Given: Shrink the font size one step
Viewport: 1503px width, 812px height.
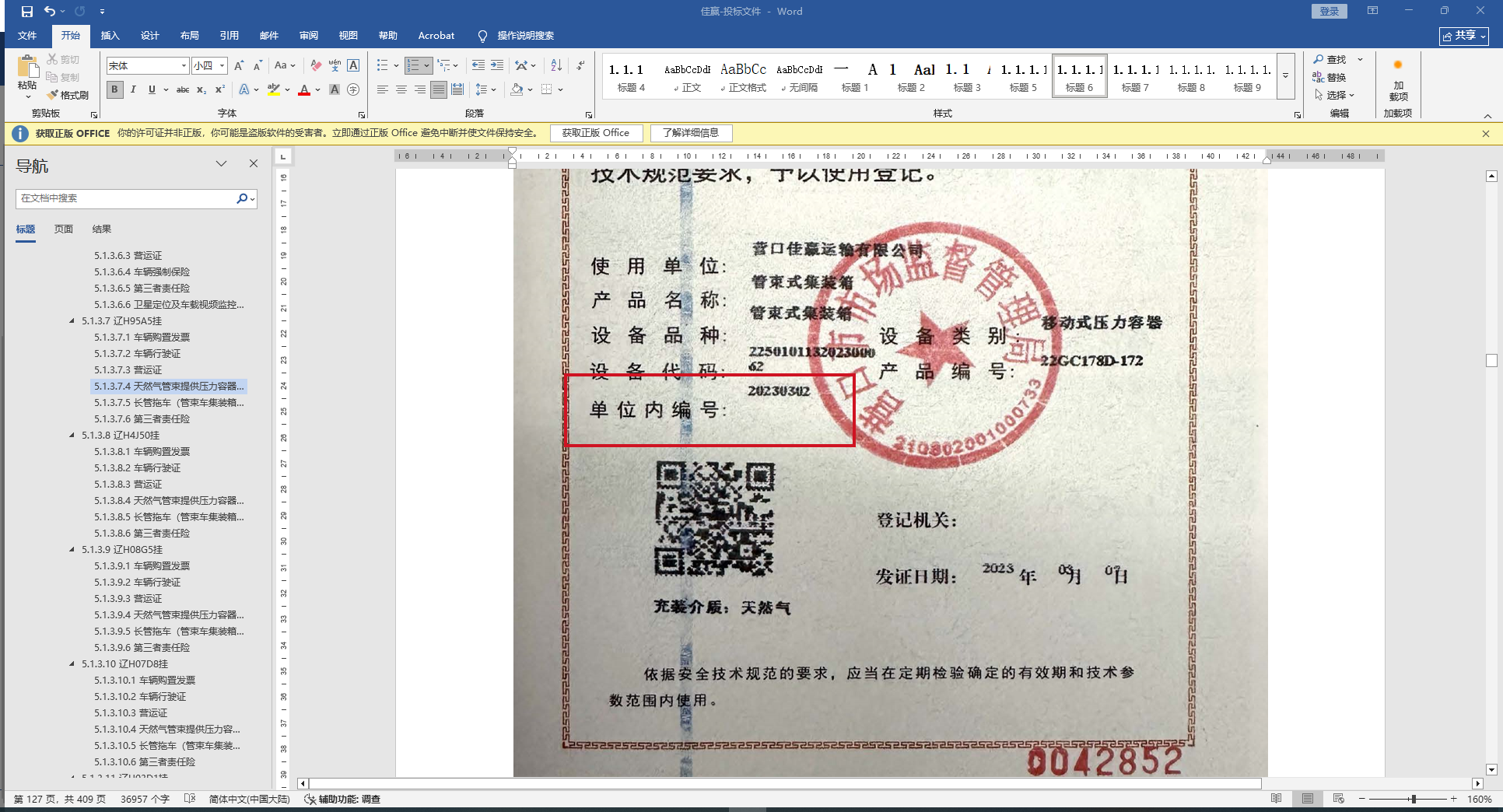Looking at the screenshot, I should (x=258, y=66).
